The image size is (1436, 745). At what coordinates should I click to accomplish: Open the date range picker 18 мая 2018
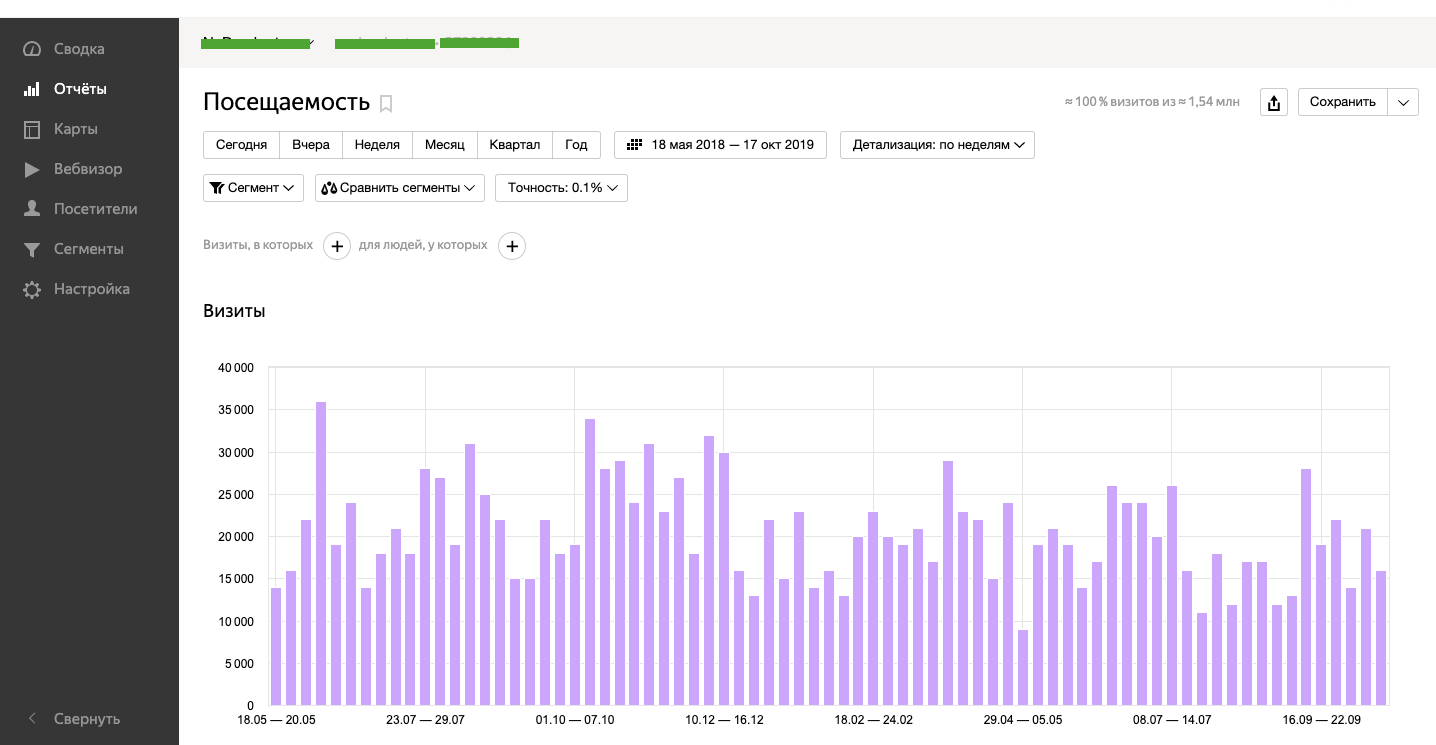click(720, 145)
